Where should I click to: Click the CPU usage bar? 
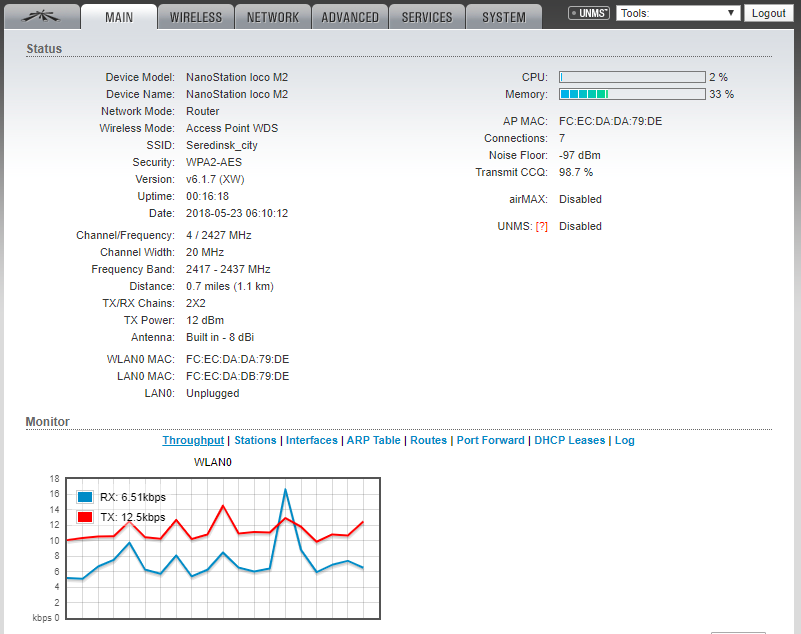[632, 77]
